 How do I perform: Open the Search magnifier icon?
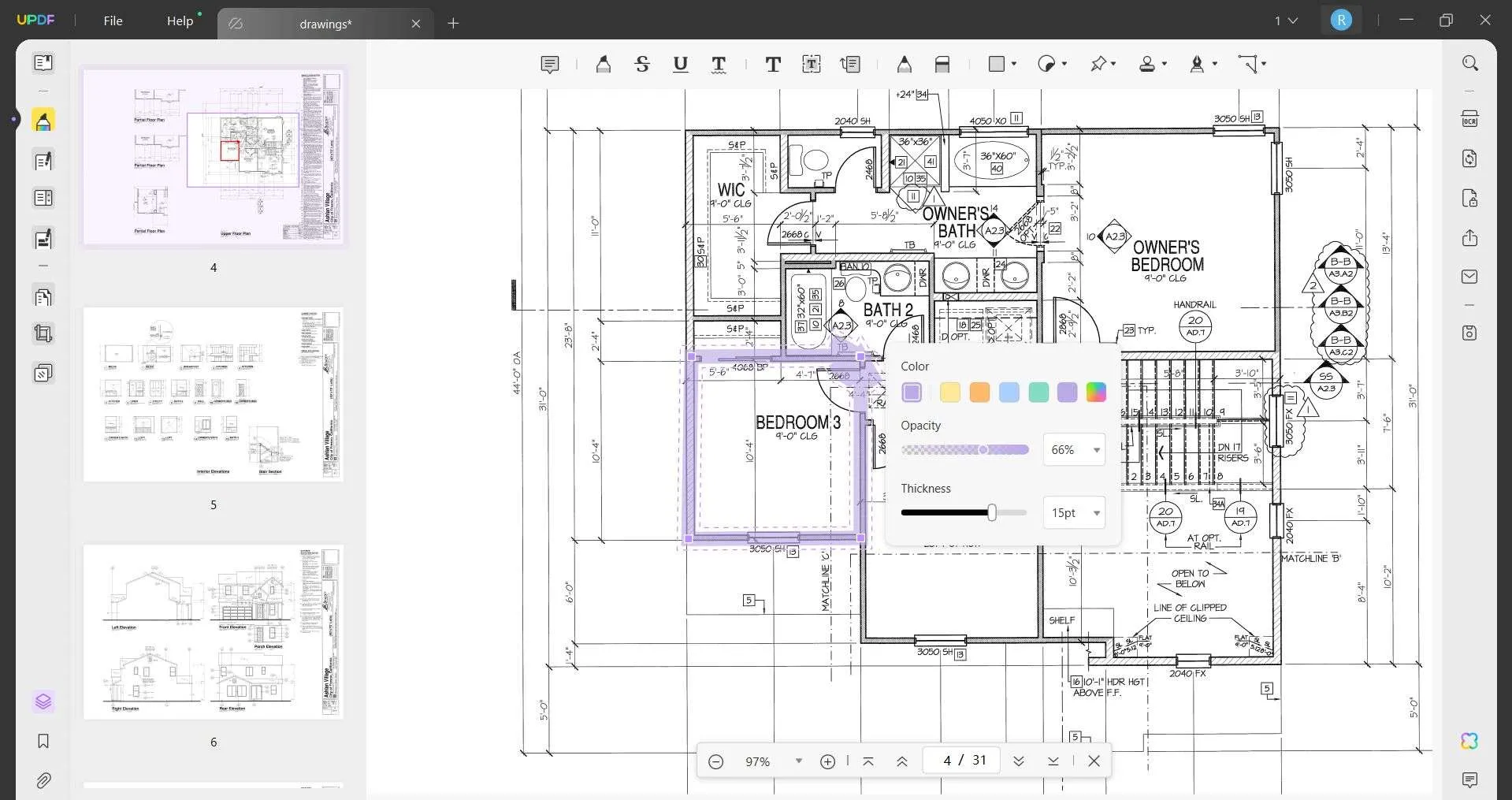[x=1469, y=63]
